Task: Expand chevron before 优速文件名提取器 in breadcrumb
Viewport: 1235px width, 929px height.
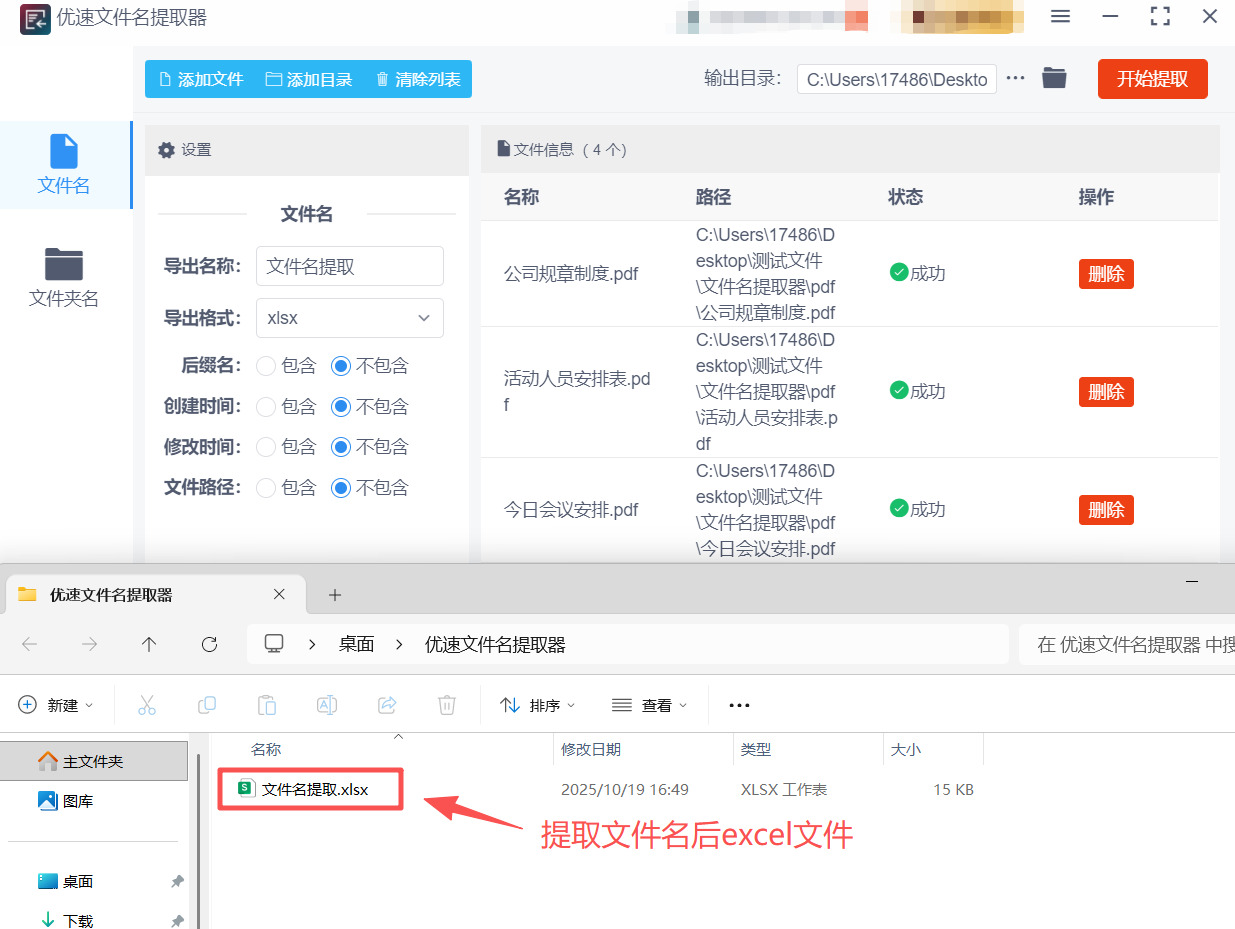Action: [400, 645]
